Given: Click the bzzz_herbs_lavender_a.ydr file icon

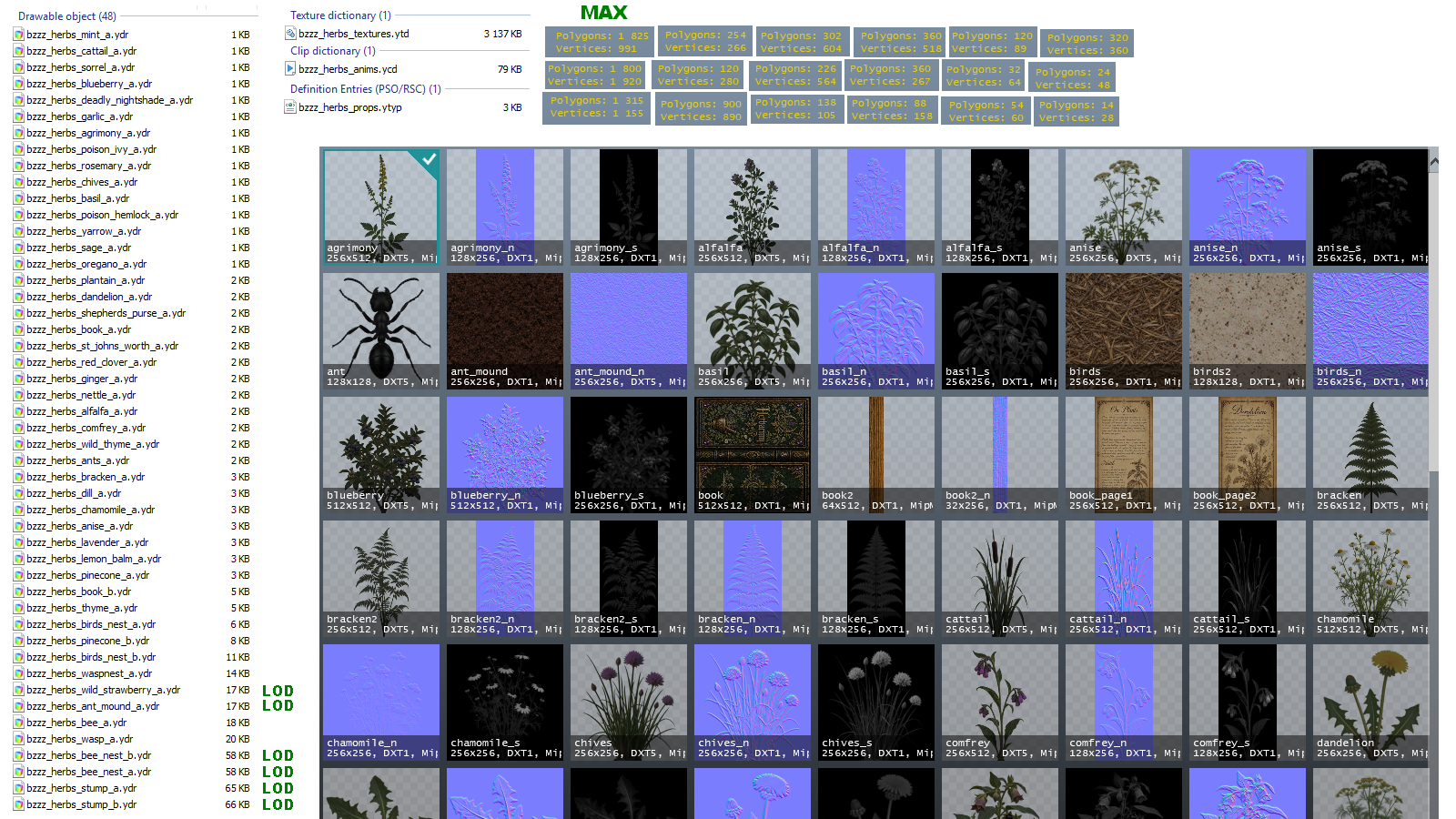Looking at the screenshot, I should point(18,542).
